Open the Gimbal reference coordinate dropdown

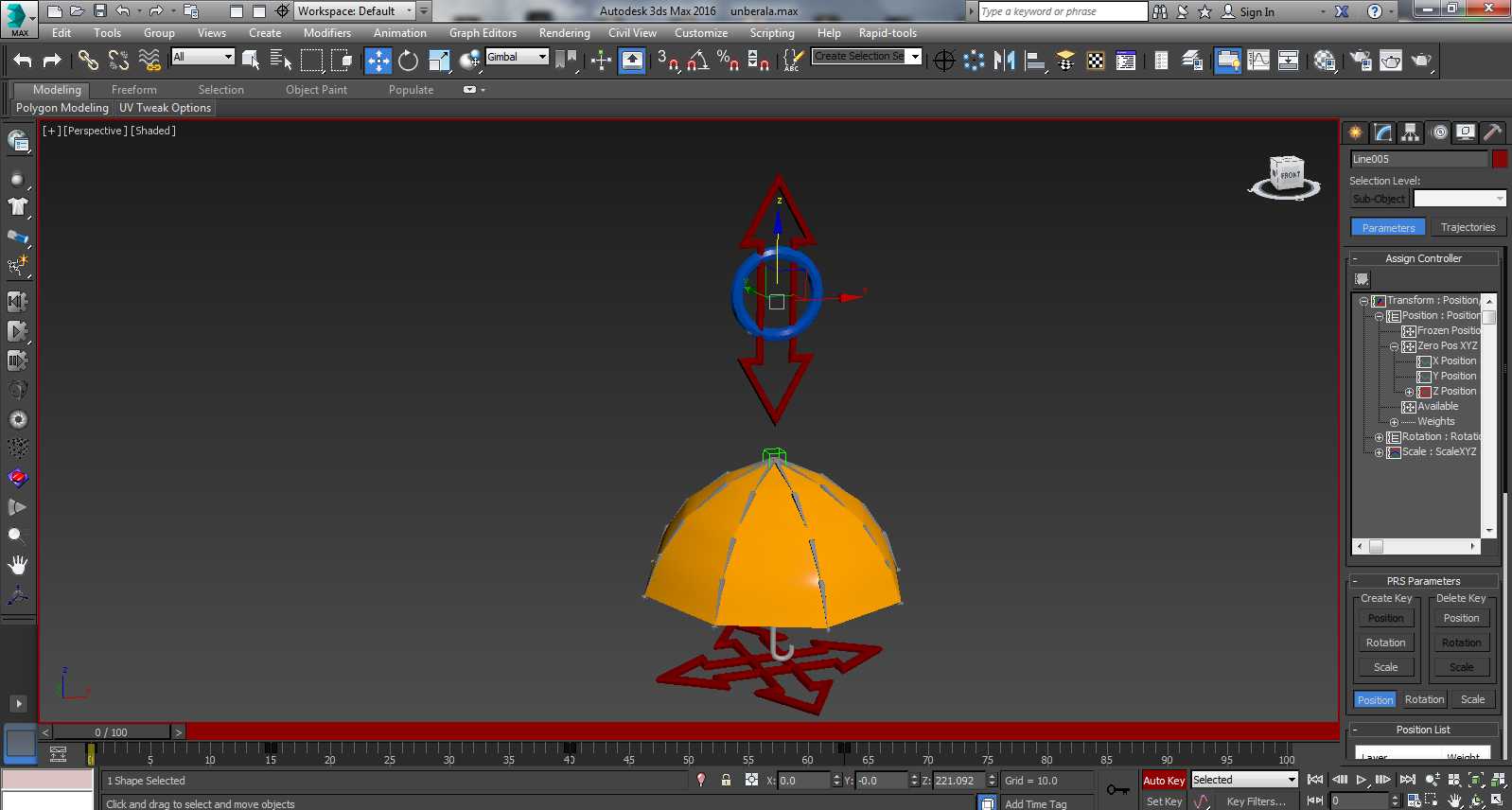(517, 57)
